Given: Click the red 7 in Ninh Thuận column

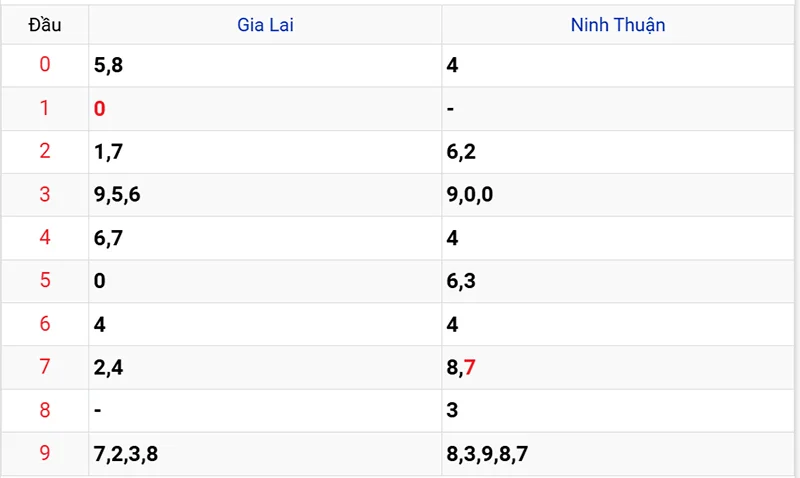Looking at the screenshot, I should (470, 367).
